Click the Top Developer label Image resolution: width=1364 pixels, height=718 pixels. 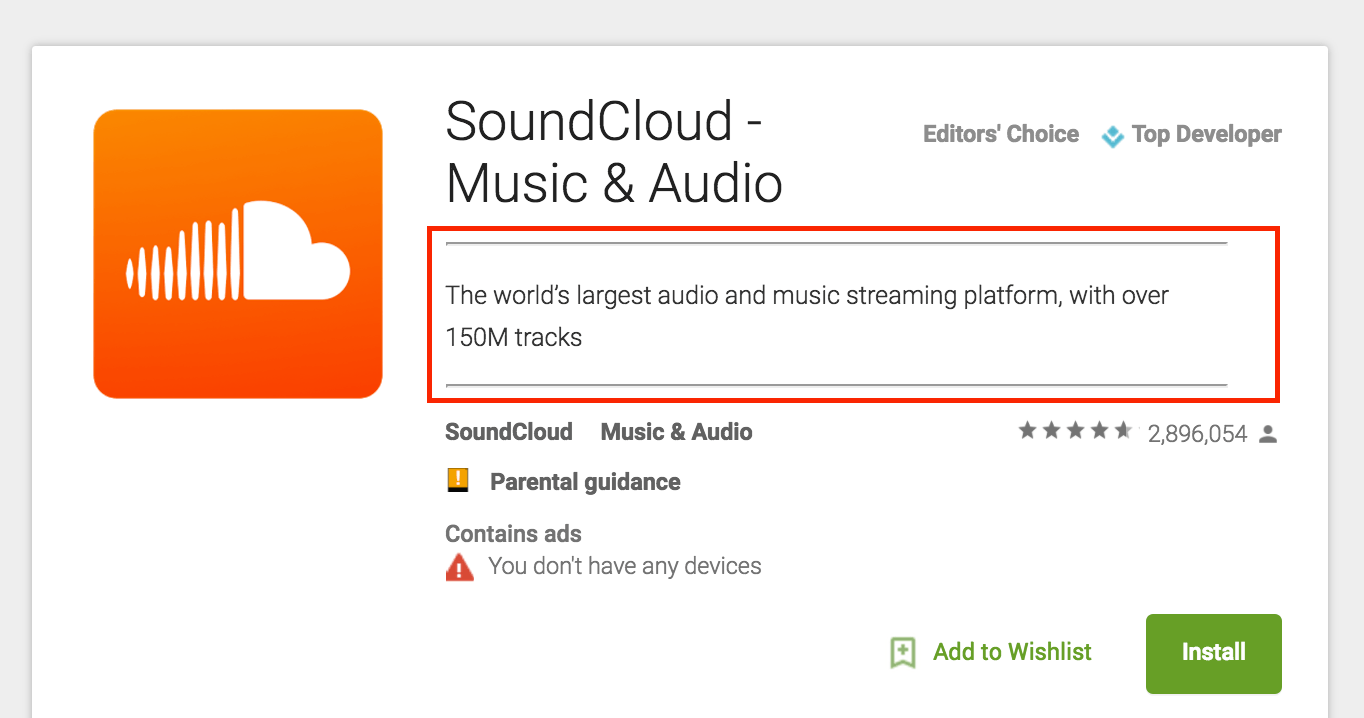coord(1206,134)
